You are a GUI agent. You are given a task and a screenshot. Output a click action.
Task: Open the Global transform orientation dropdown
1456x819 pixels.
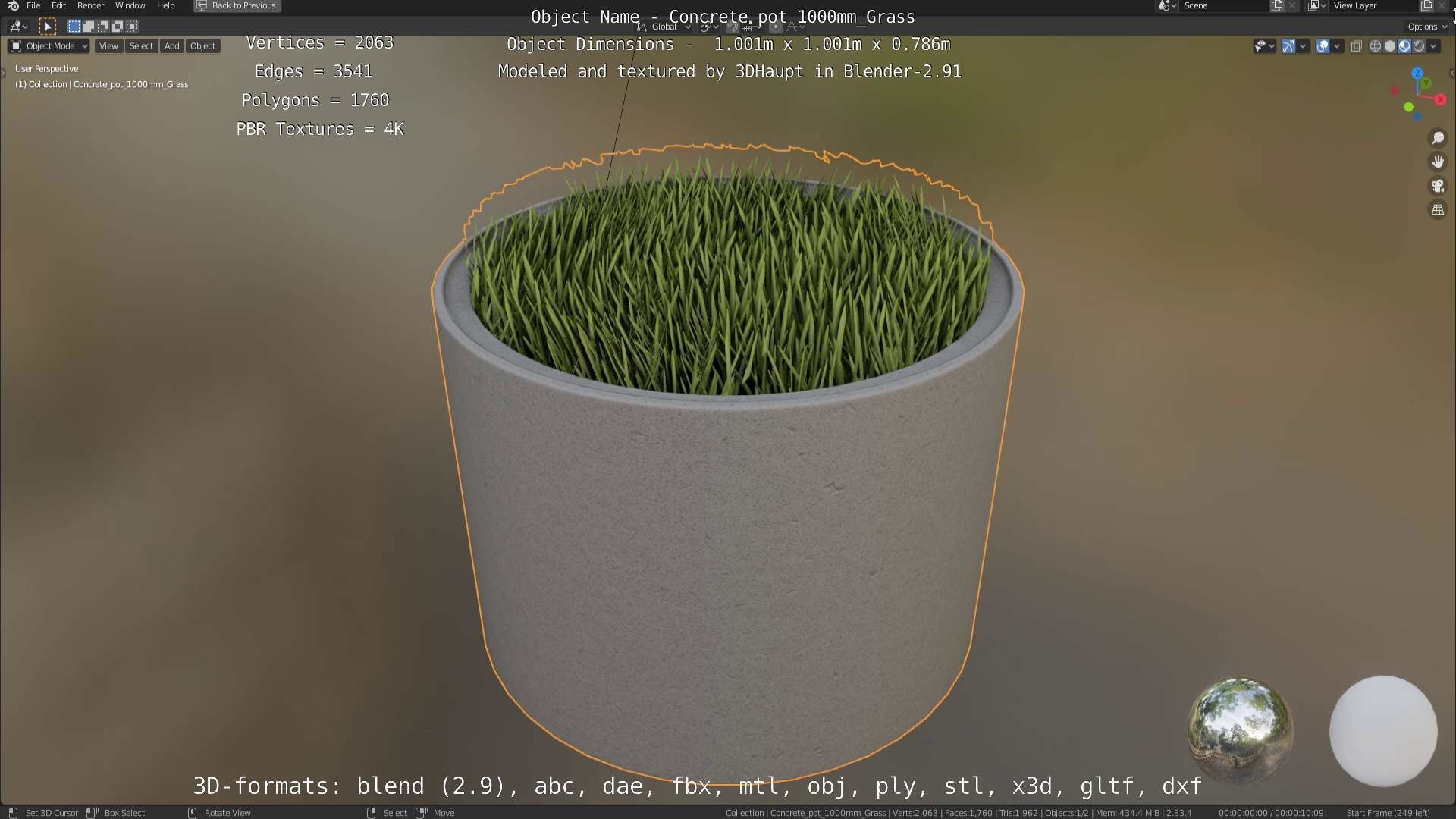tap(664, 27)
